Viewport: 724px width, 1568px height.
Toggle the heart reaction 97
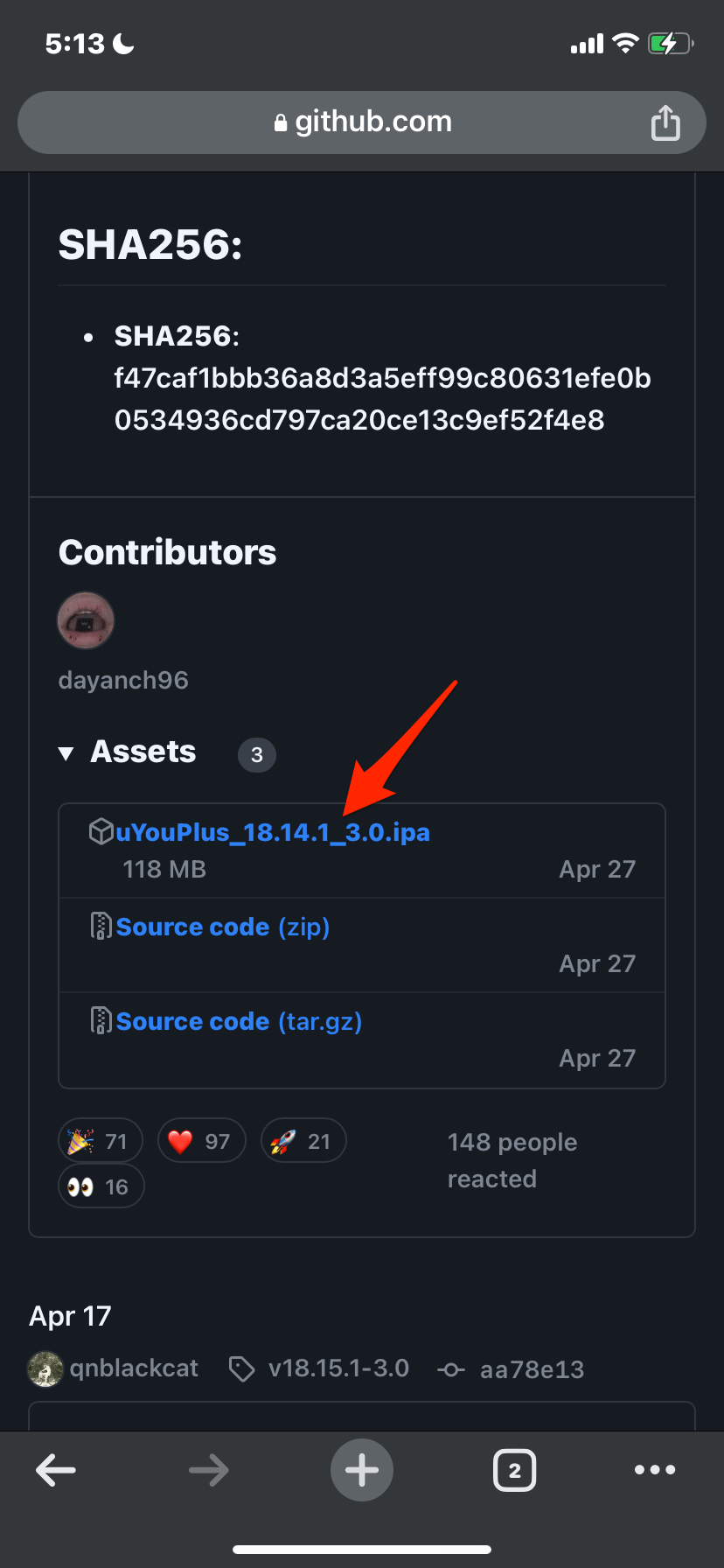click(201, 1141)
